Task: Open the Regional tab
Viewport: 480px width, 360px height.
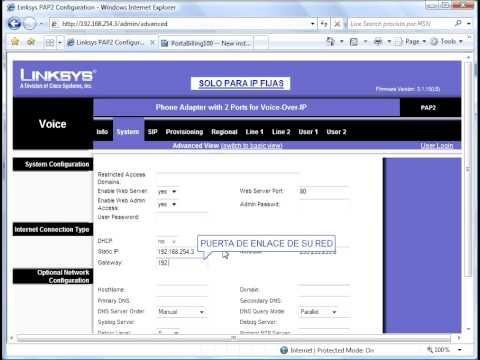Action: 224,132
